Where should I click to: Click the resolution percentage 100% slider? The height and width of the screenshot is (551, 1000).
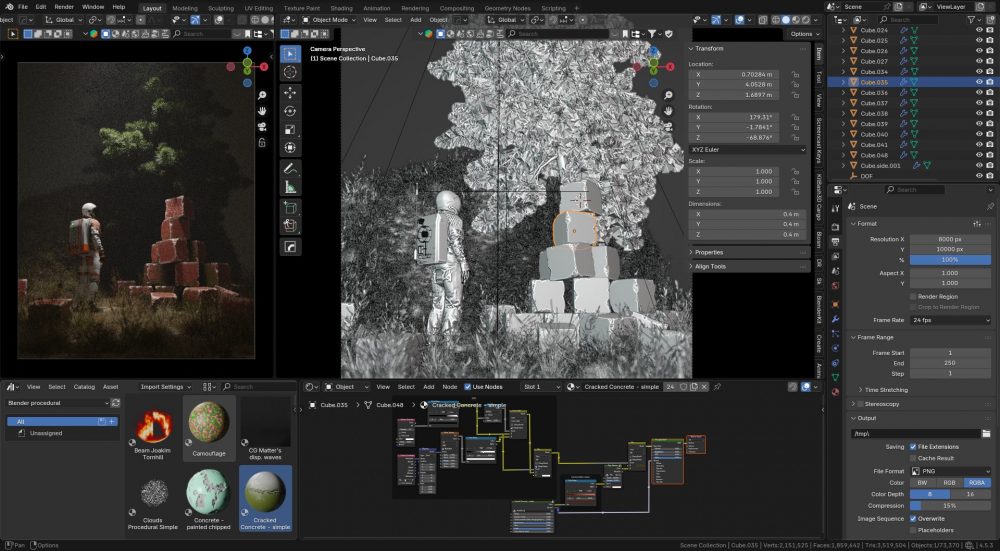950,260
